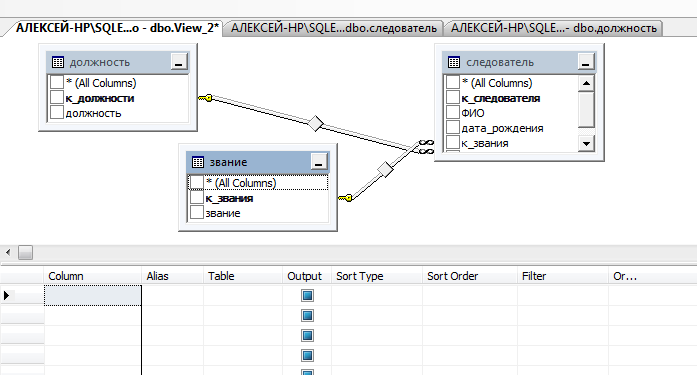Click the следователь list scrollbar thumb
The image size is (697, 375).
coord(586,109)
